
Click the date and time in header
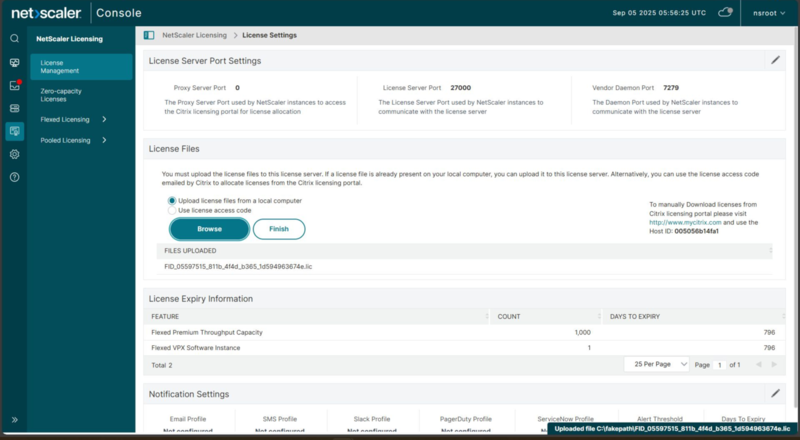tap(659, 13)
